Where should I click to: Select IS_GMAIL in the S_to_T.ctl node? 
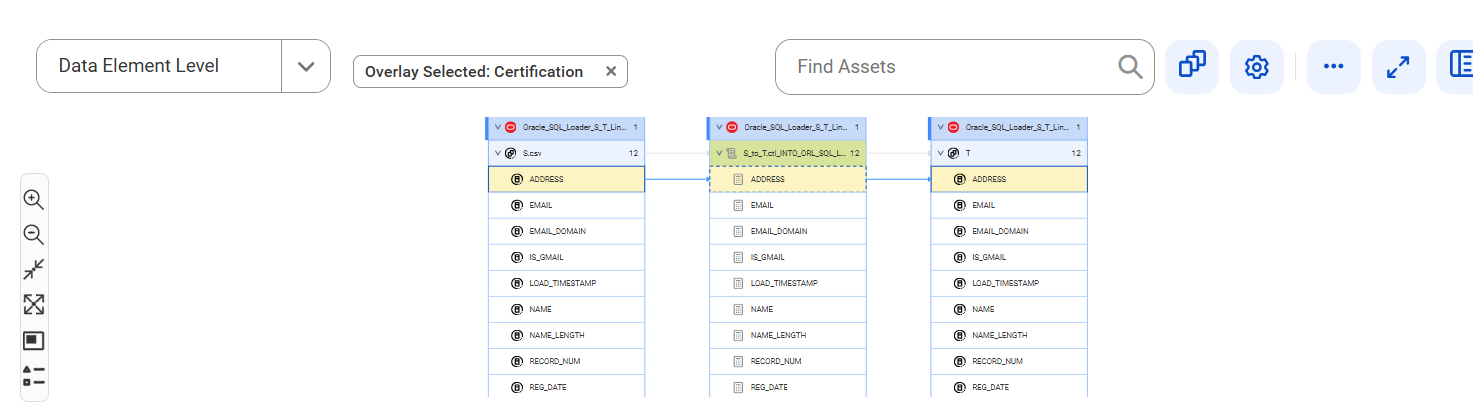788,257
